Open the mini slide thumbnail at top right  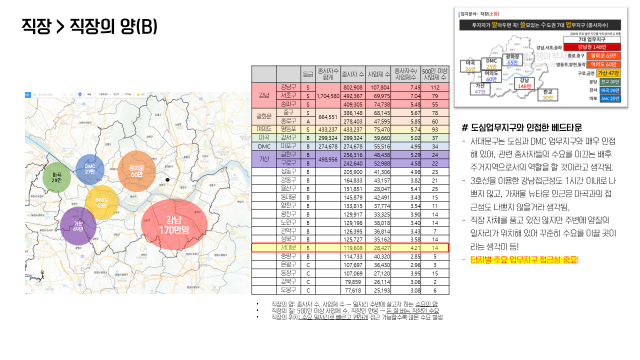[x=541, y=57]
